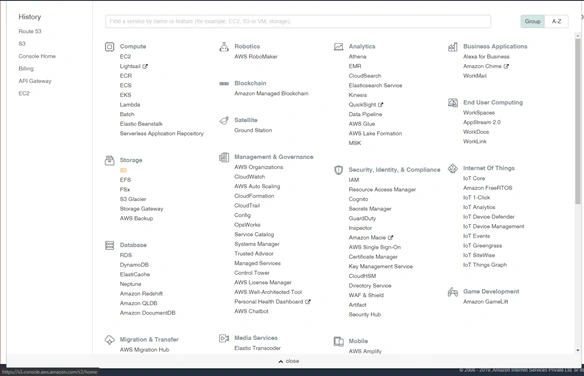Click the Mobile category icon
The width and height of the screenshot is (584, 376).
click(339, 341)
